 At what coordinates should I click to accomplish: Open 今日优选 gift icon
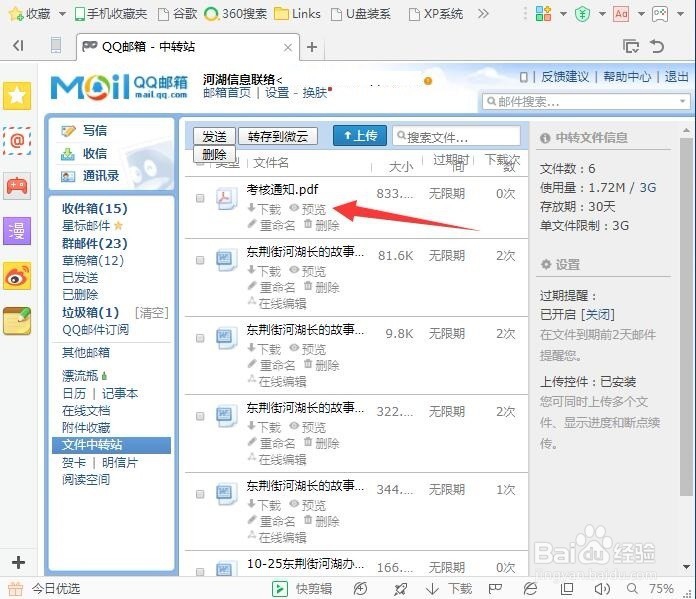[16, 589]
